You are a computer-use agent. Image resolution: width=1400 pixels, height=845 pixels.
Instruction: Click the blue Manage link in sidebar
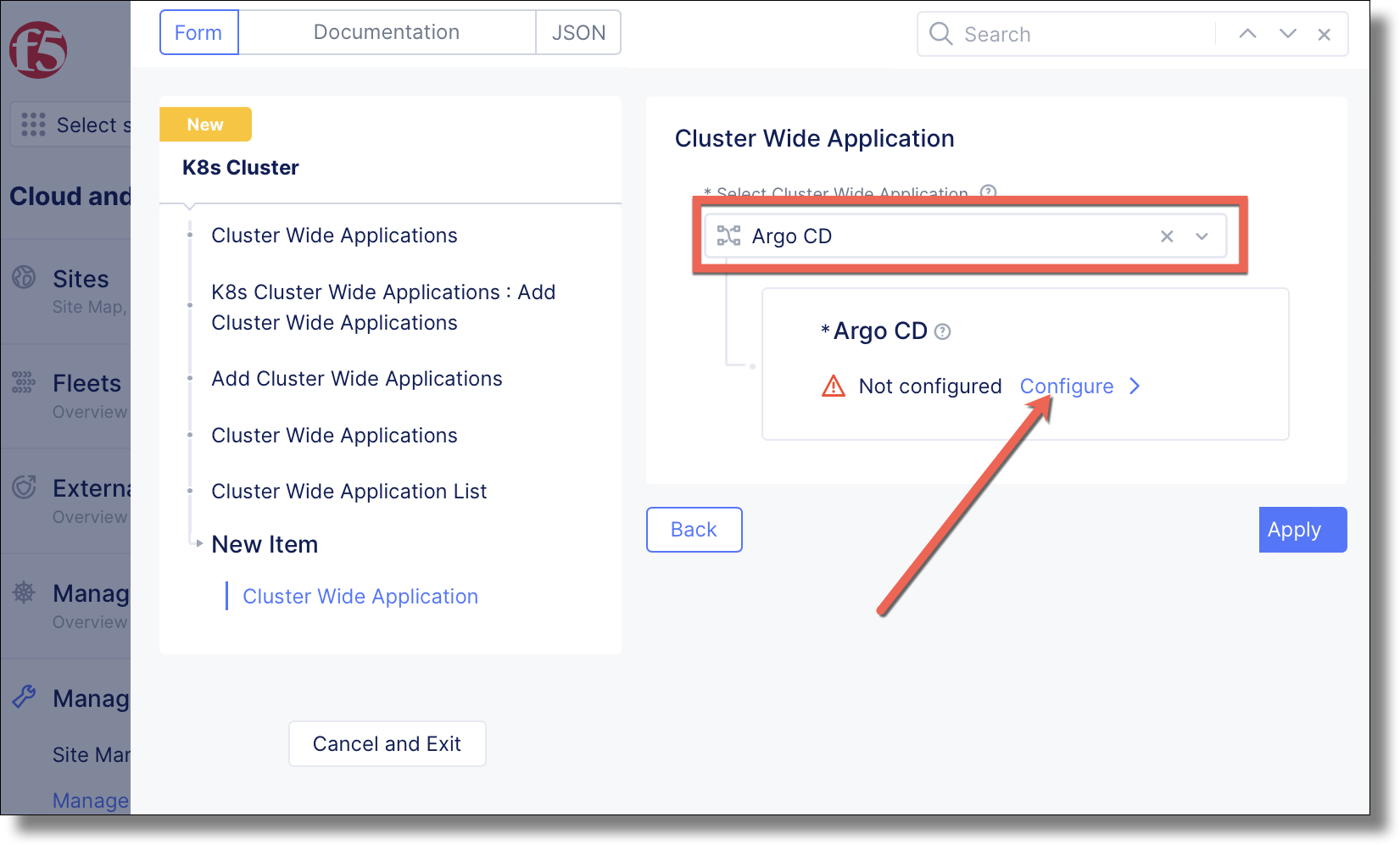tap(91, 800)
